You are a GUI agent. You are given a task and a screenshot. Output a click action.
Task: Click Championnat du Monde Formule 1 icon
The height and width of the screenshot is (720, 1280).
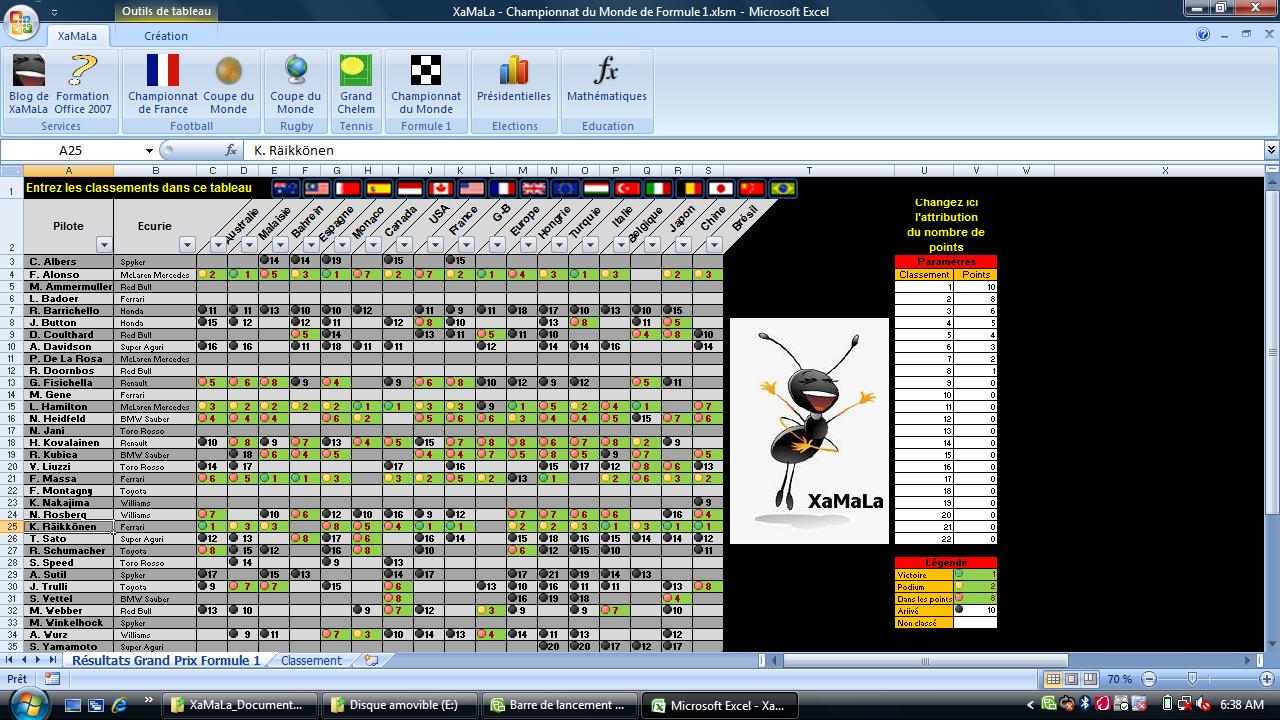pos(426,84)
